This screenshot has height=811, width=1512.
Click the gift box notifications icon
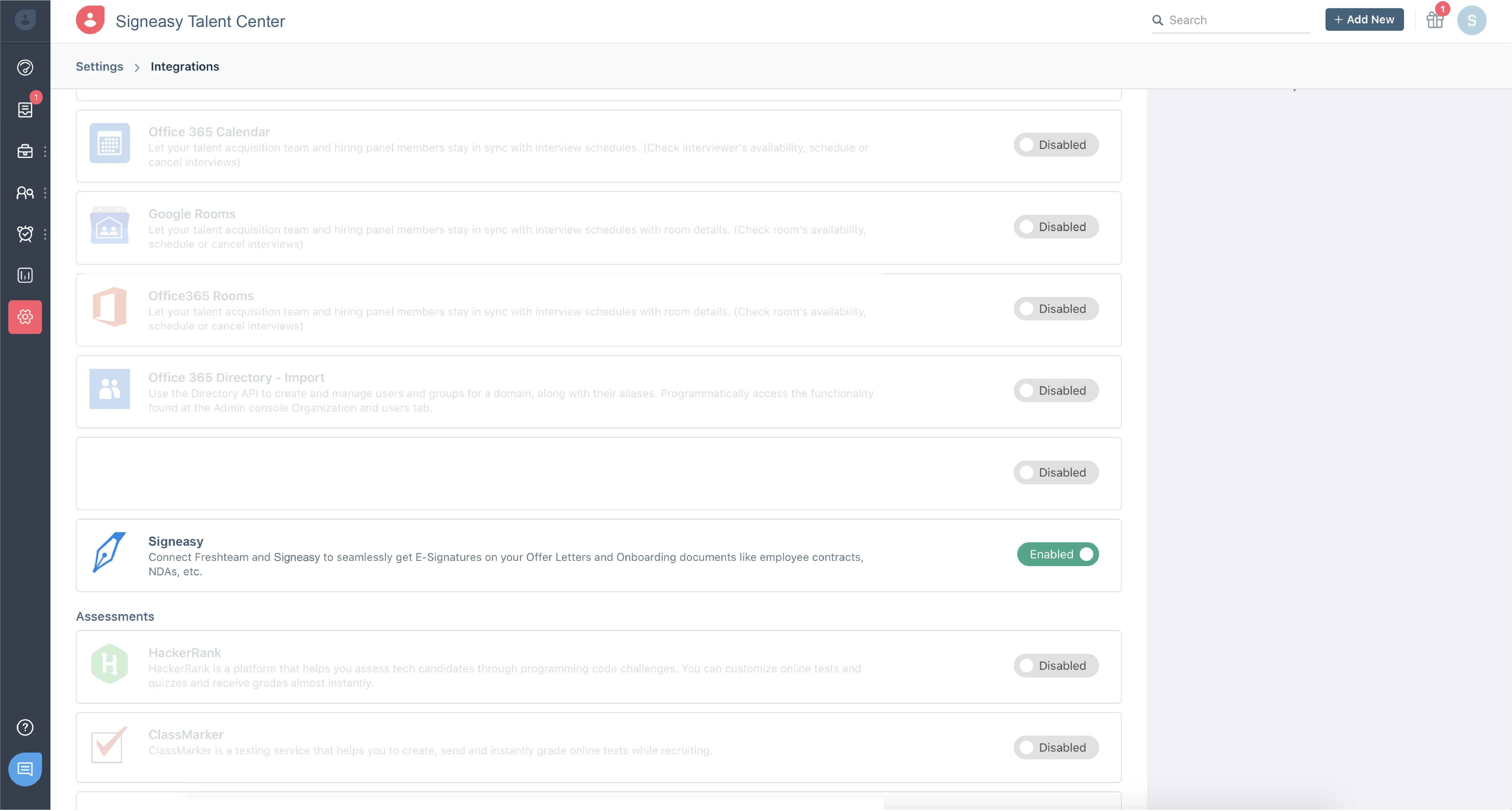[x=1434, y=21]
